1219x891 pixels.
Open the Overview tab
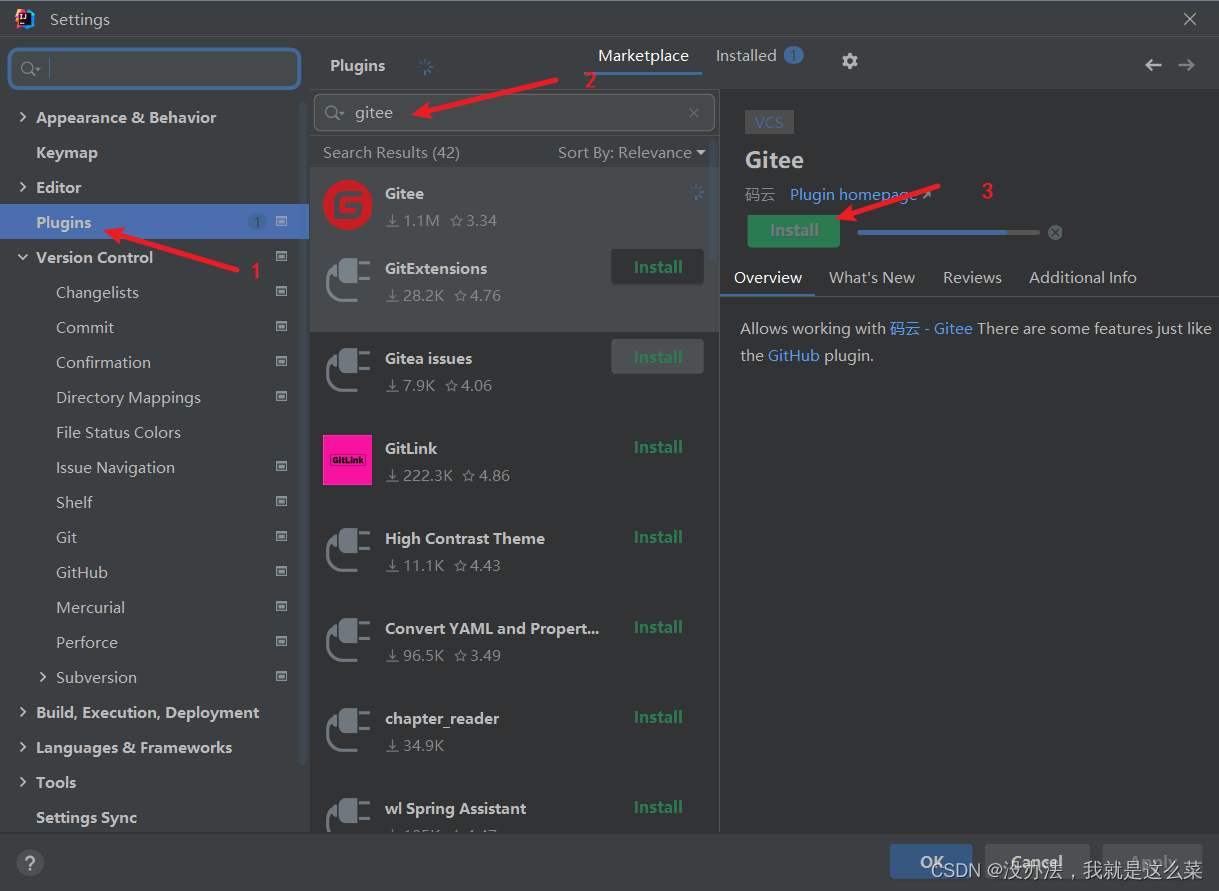[x=768, y=277]
